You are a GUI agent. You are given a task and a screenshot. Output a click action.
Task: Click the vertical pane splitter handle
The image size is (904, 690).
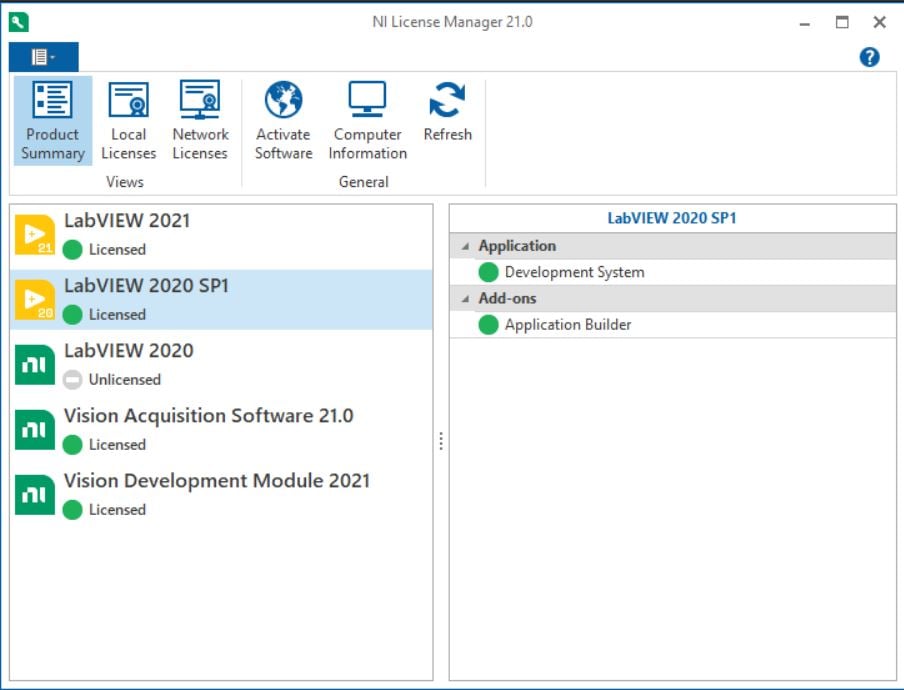(441, 442)
